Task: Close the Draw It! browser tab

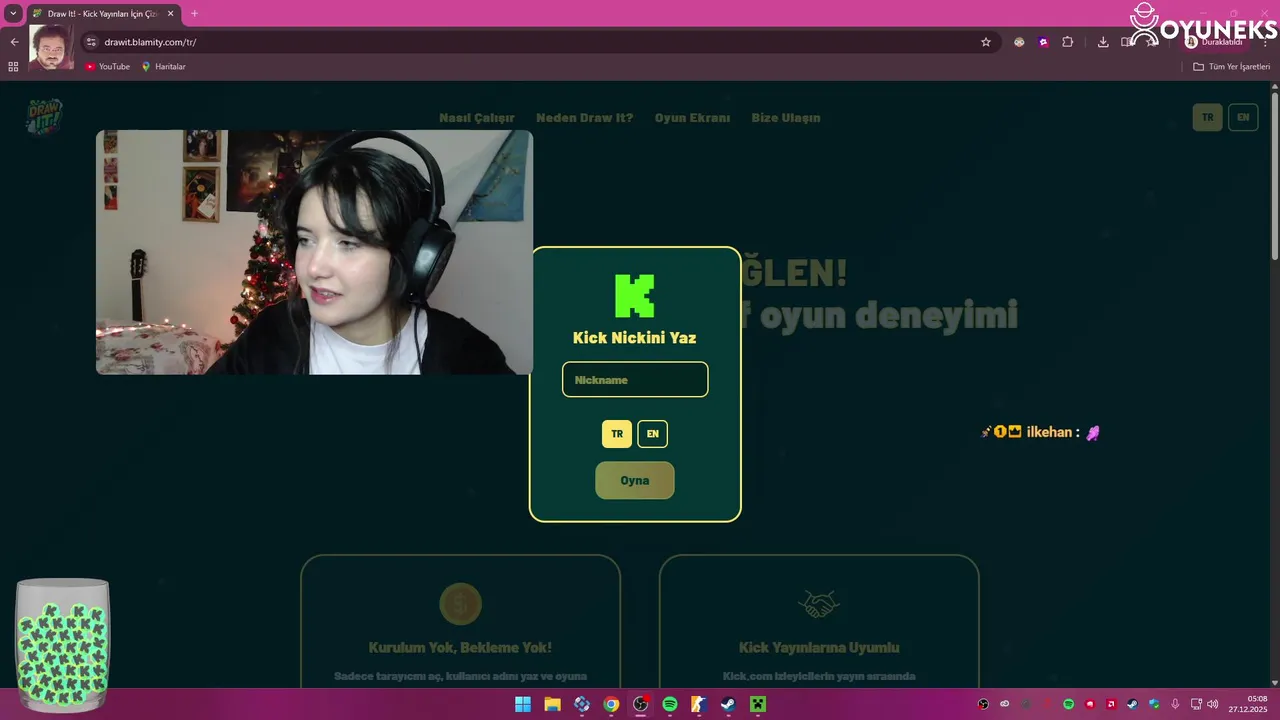Action: [x=170, y=14]
